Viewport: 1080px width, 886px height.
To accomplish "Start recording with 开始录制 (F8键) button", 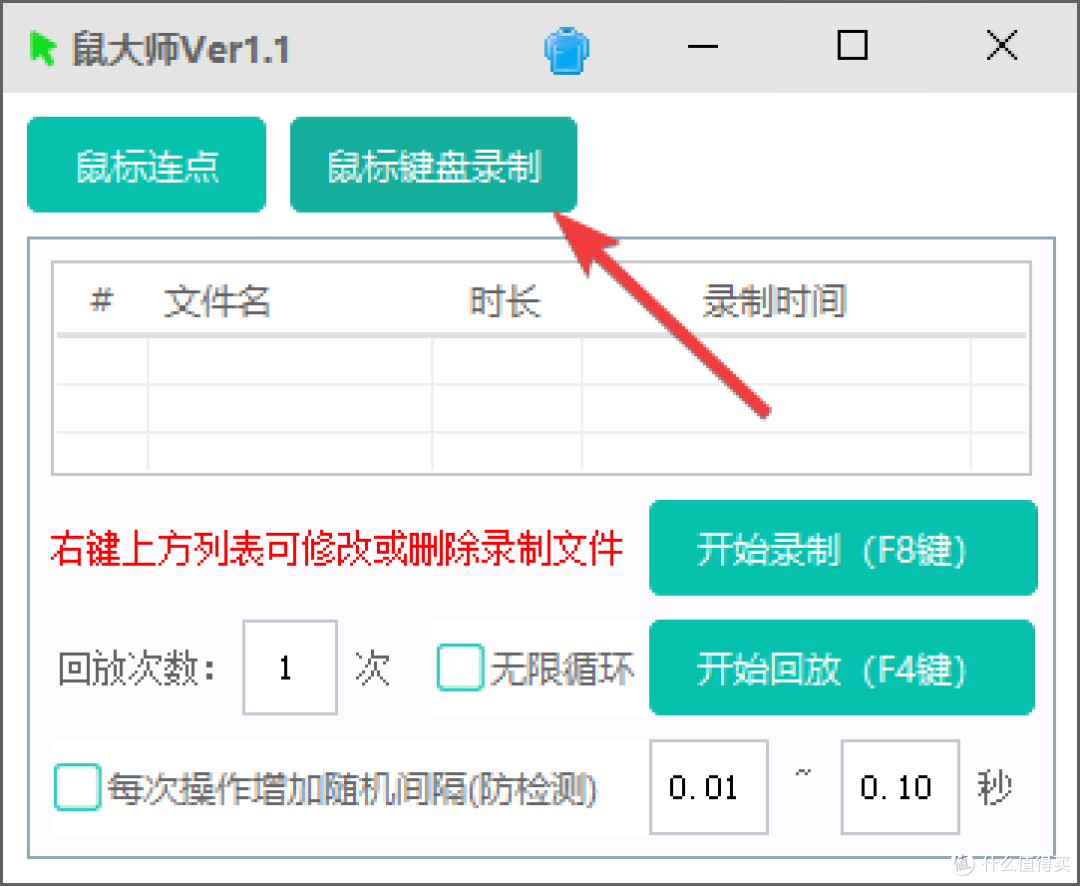I will 843,548.
